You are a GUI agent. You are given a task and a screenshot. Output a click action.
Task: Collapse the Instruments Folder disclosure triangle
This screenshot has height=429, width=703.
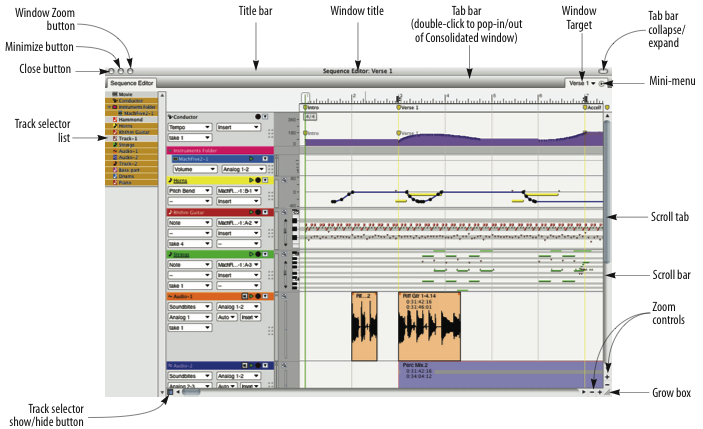(x=108, y=107)
